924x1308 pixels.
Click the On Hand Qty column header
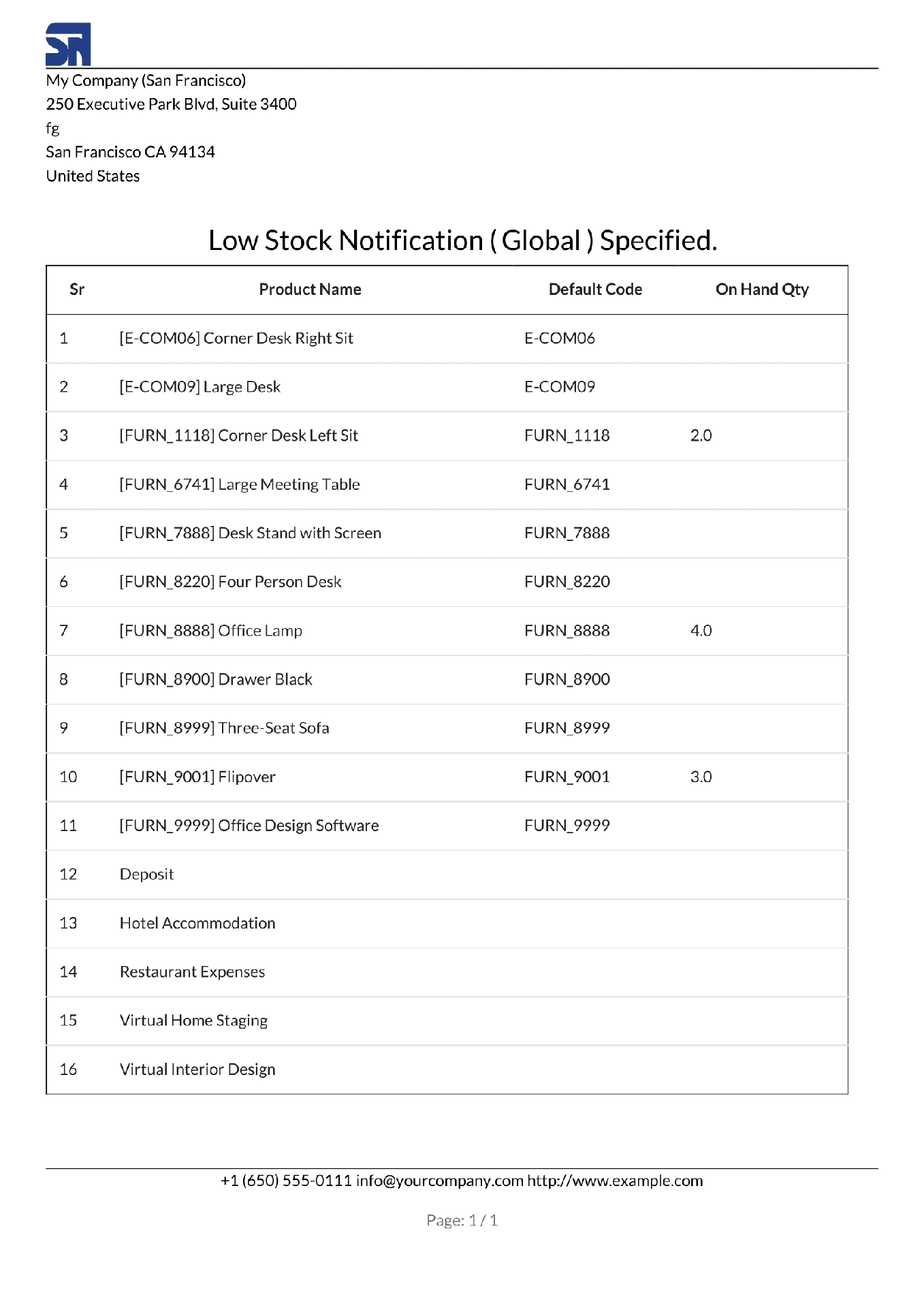(x=762, y=290)
